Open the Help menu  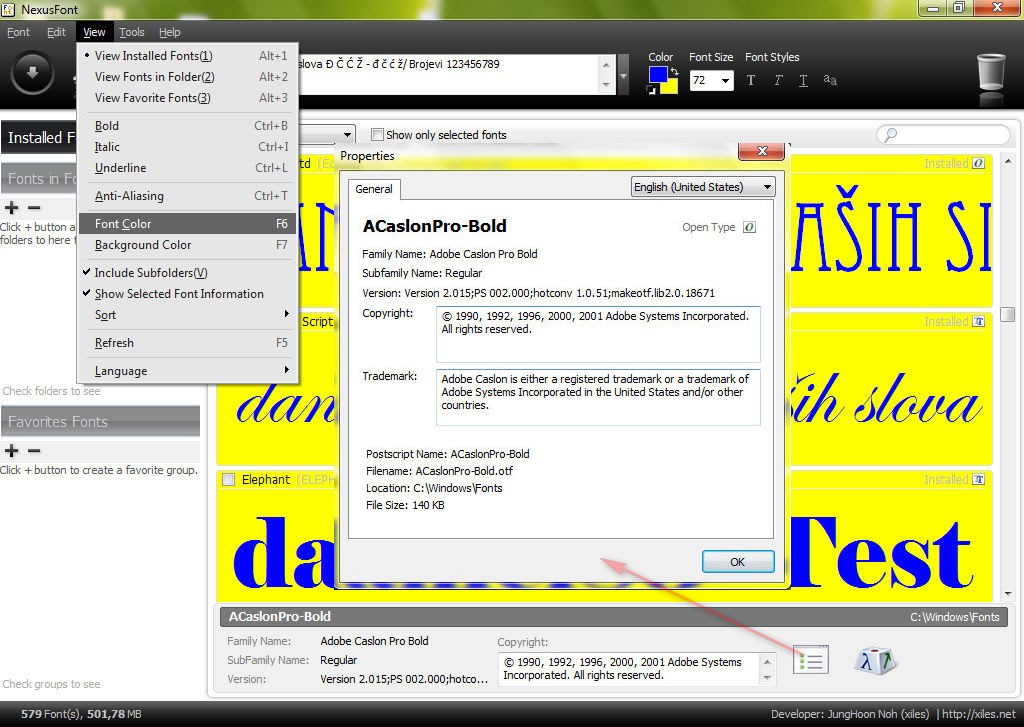pos(170,32)
